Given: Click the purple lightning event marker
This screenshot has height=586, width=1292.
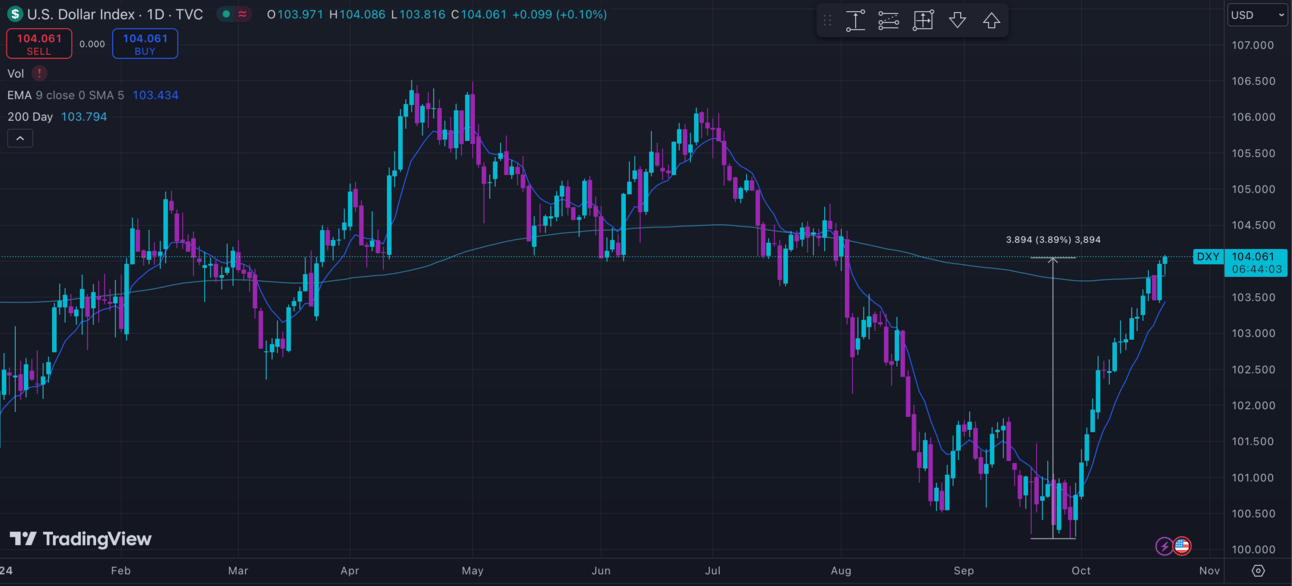Looking at the screenshot, I should pyautogui.click(x=1164, y=546).
